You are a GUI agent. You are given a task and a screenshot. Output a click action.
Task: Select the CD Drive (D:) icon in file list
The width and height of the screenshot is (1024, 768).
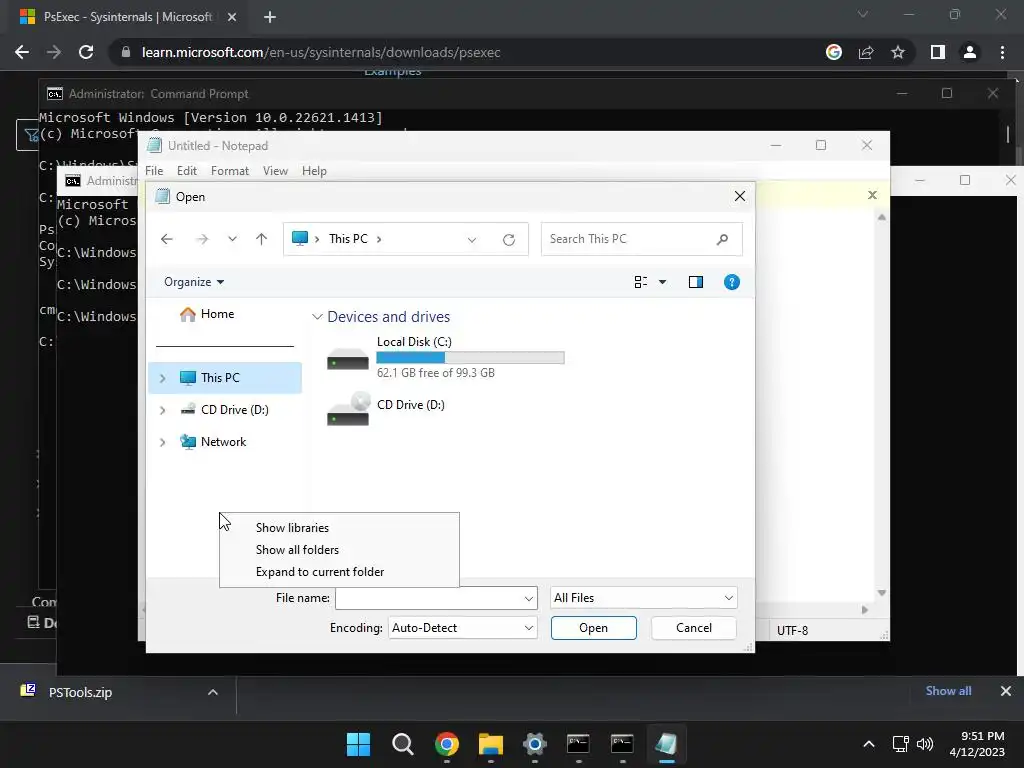click(x=348, y=410)
